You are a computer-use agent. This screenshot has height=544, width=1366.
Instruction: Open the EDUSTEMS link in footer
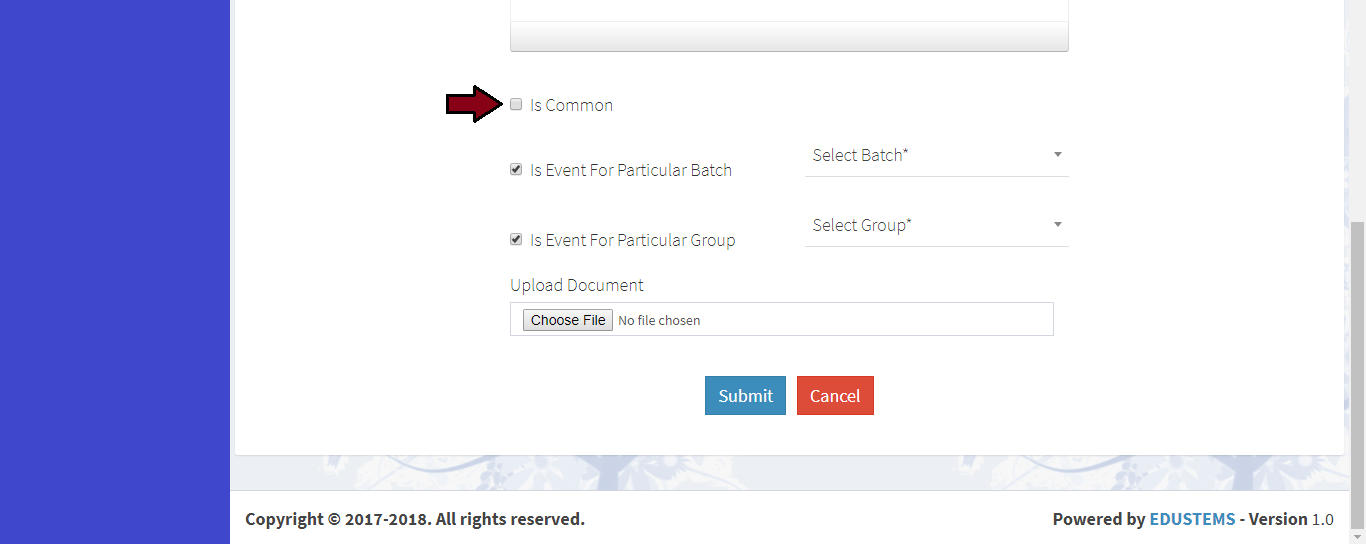1192,519
